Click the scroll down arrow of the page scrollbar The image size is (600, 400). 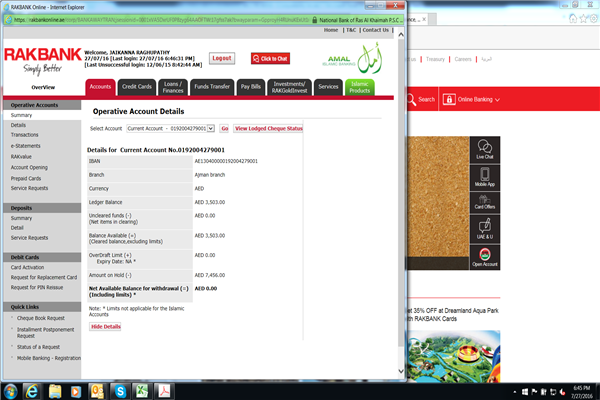tap(401, 371)
